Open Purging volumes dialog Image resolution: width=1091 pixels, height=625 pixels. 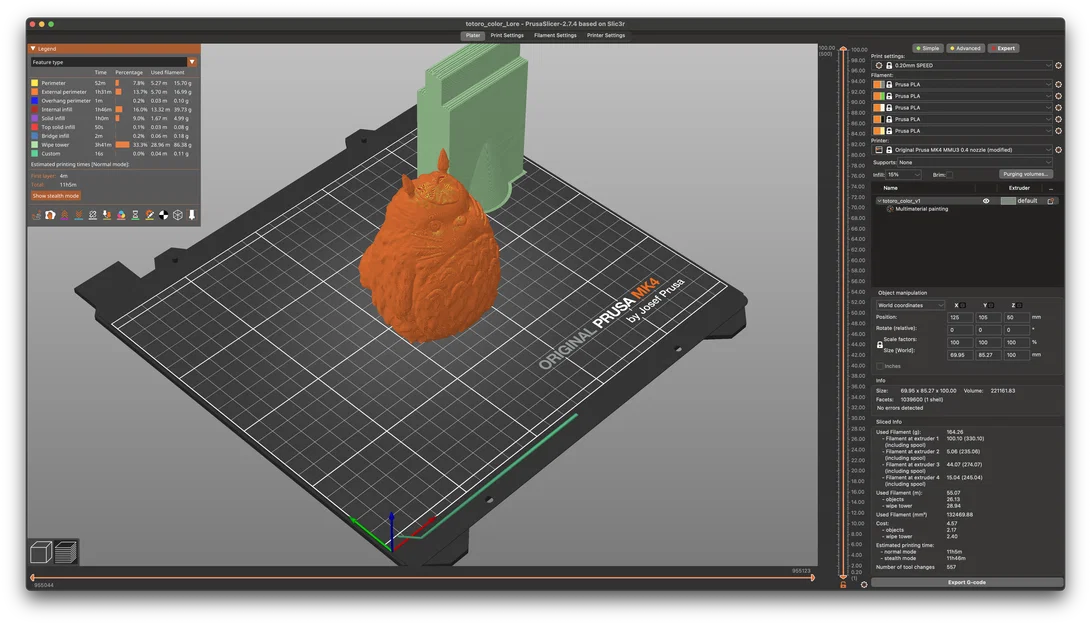[1026, 175]
